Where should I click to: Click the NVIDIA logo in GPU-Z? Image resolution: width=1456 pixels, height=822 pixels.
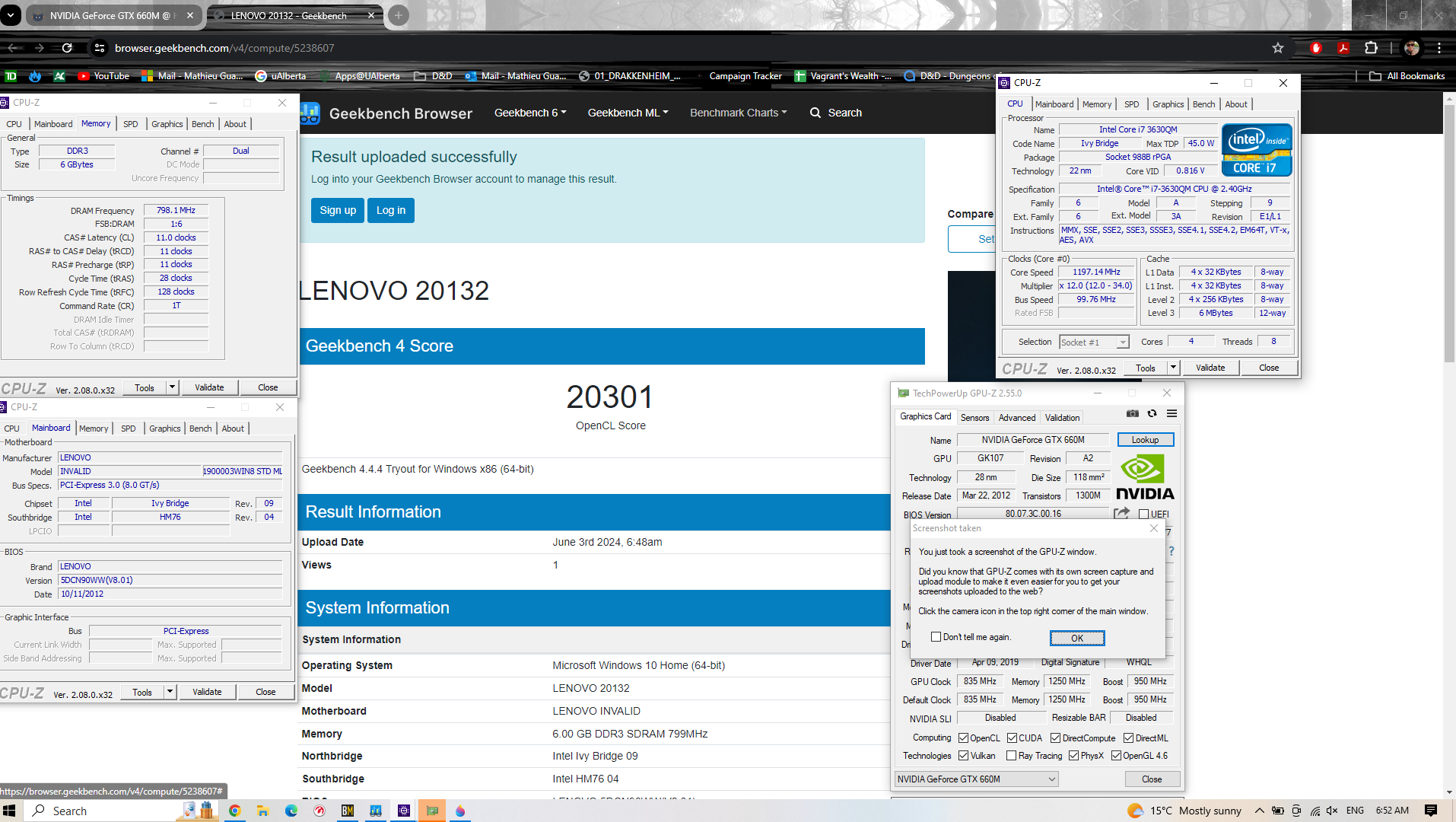click(x=1145, y=477)
